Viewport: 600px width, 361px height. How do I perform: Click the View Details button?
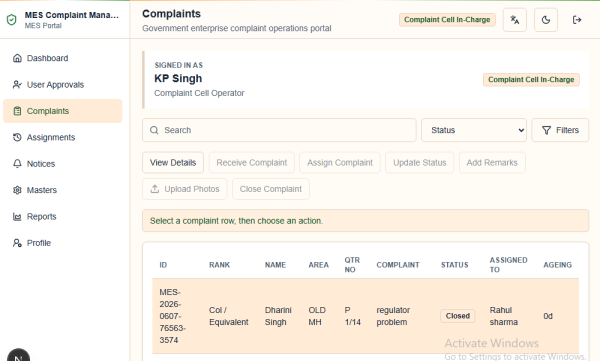(x=173, y=163)
